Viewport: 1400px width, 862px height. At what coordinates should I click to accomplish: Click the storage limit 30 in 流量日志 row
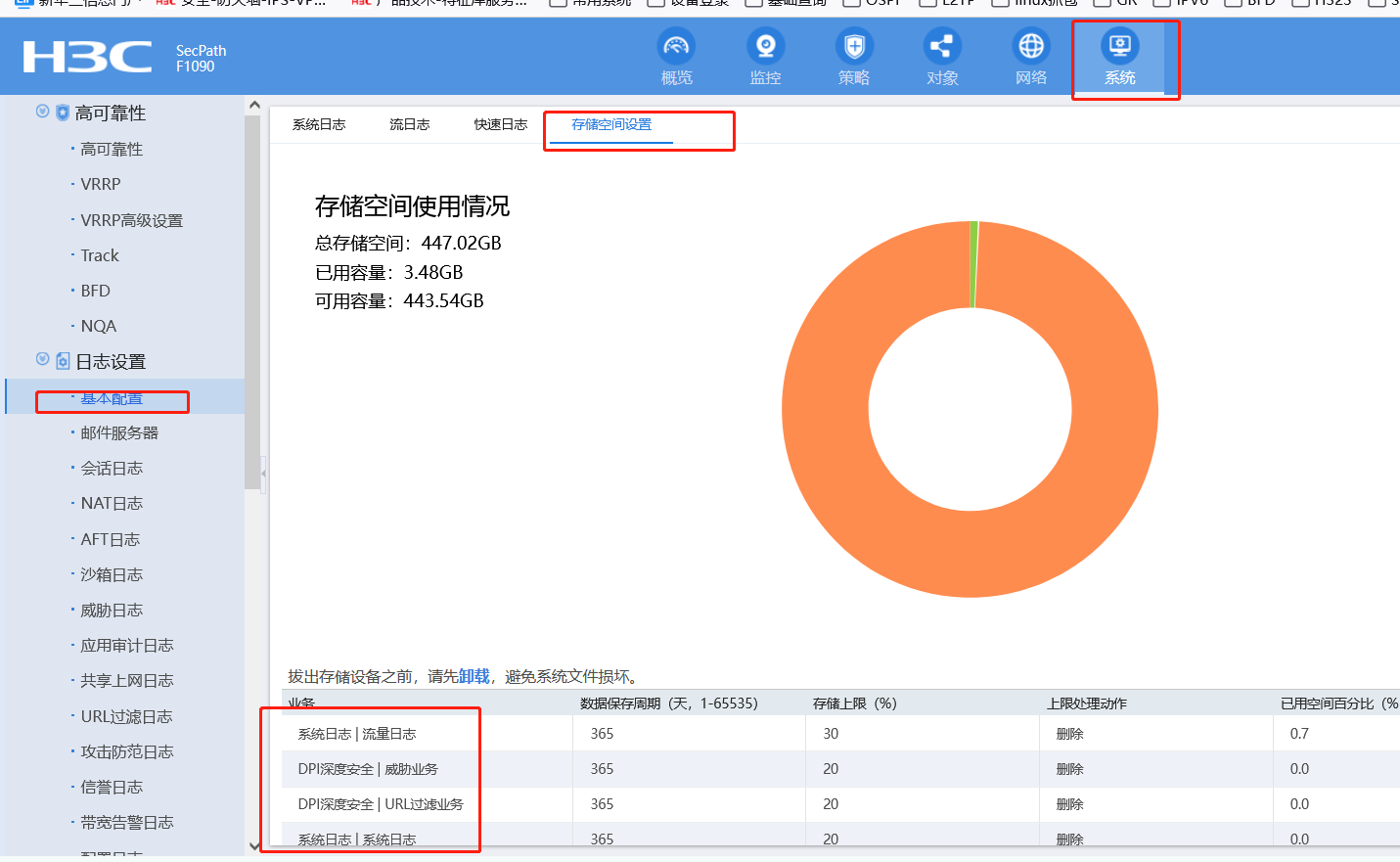tap(831, 734)
